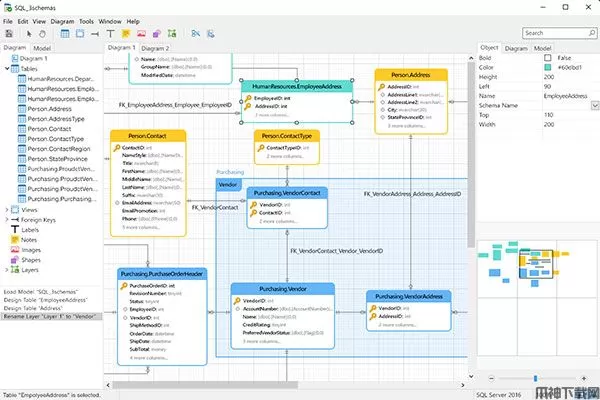
Task: Select the pointer selection tool
Action: [27, 33]
